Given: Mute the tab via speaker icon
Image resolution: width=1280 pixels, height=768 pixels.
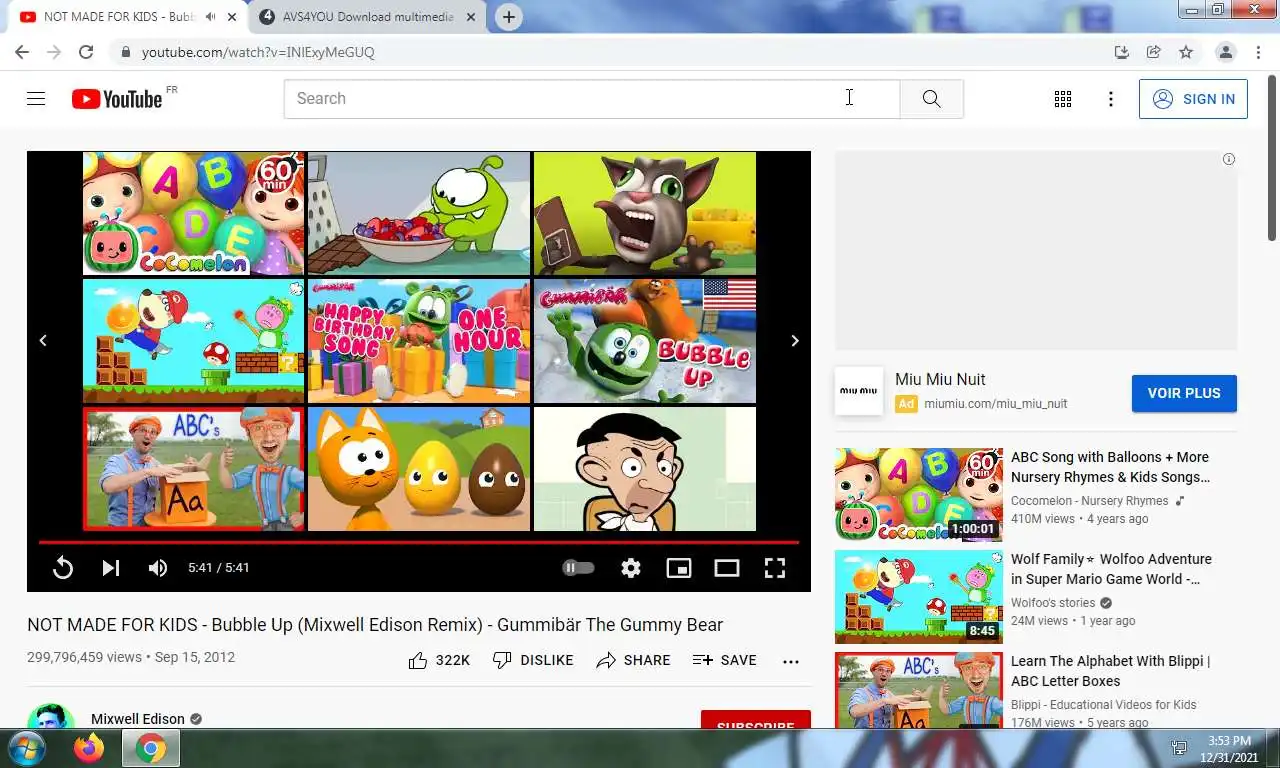Looking at the screenshot, I should pos(210,17).
